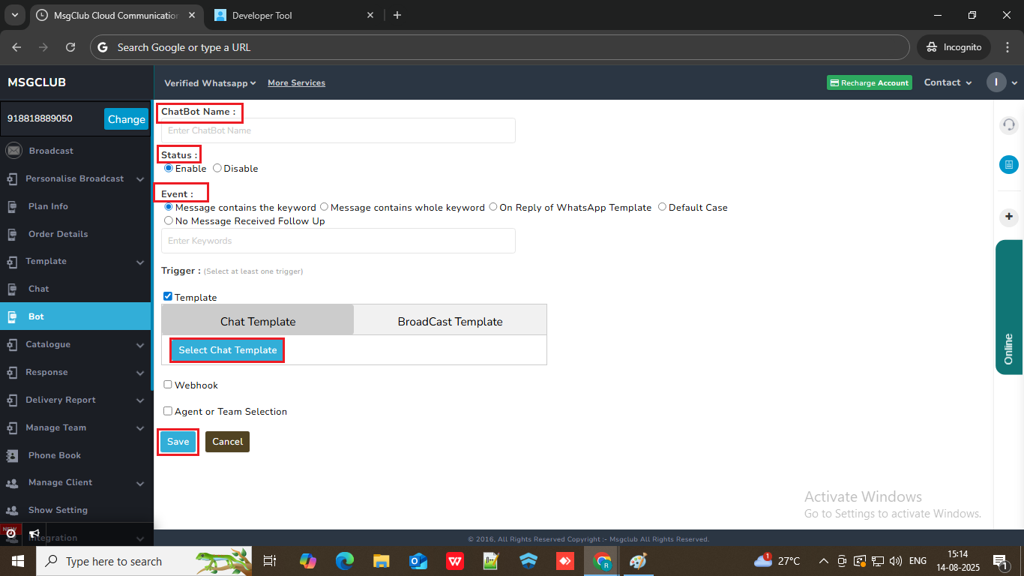Open Task View on the taskbar
Image resolution: width=1024 pixels, height=576 pixels.
(269, 561)
